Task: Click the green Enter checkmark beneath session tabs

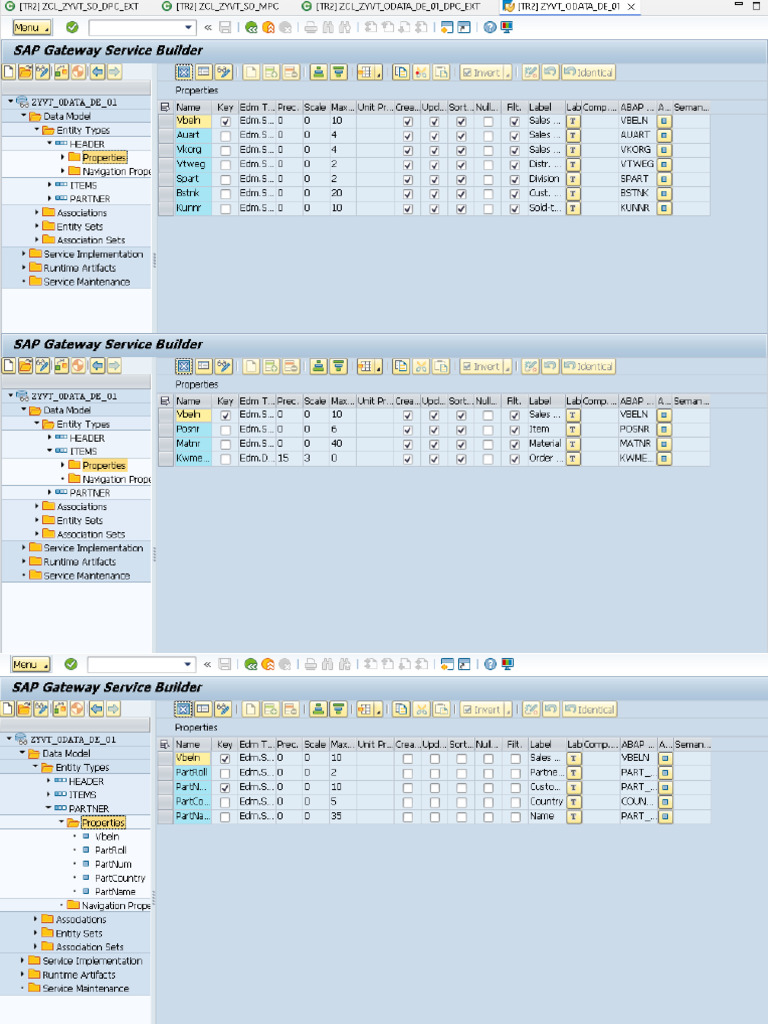Action: coord(72,27)
